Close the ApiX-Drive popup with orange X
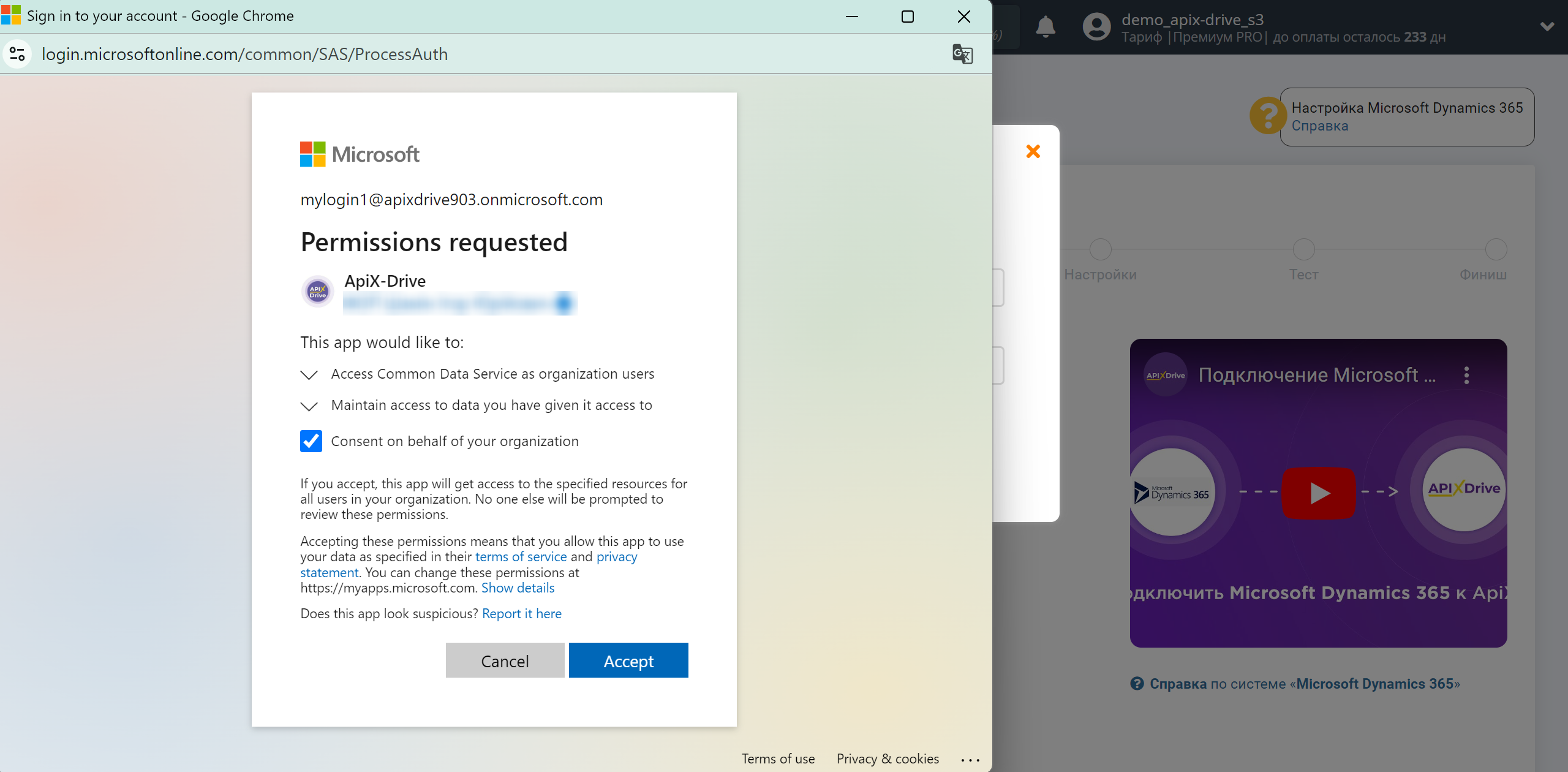Image resolution: width=1568 pixels, height=772 pixels. tap(1033, 151)
